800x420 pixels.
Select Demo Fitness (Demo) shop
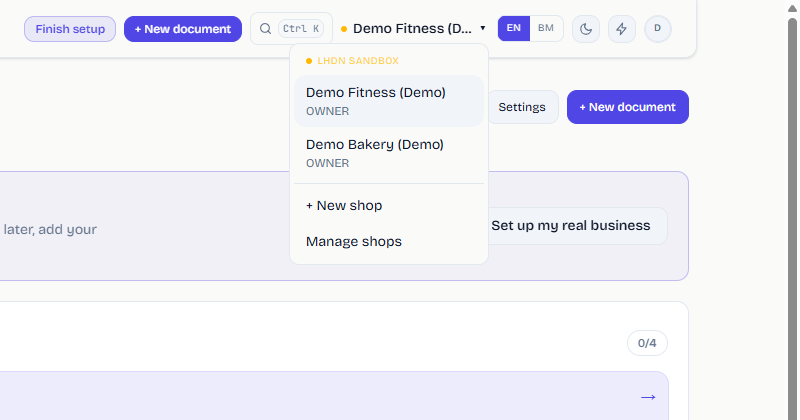tap(389, 101)
